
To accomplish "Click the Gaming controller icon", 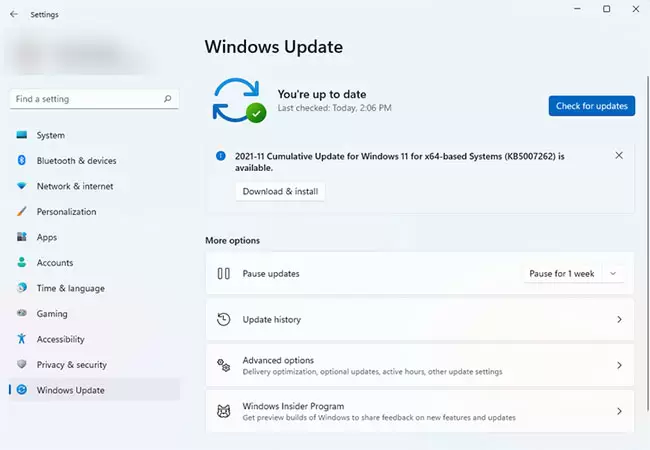I will click(22, 314).
